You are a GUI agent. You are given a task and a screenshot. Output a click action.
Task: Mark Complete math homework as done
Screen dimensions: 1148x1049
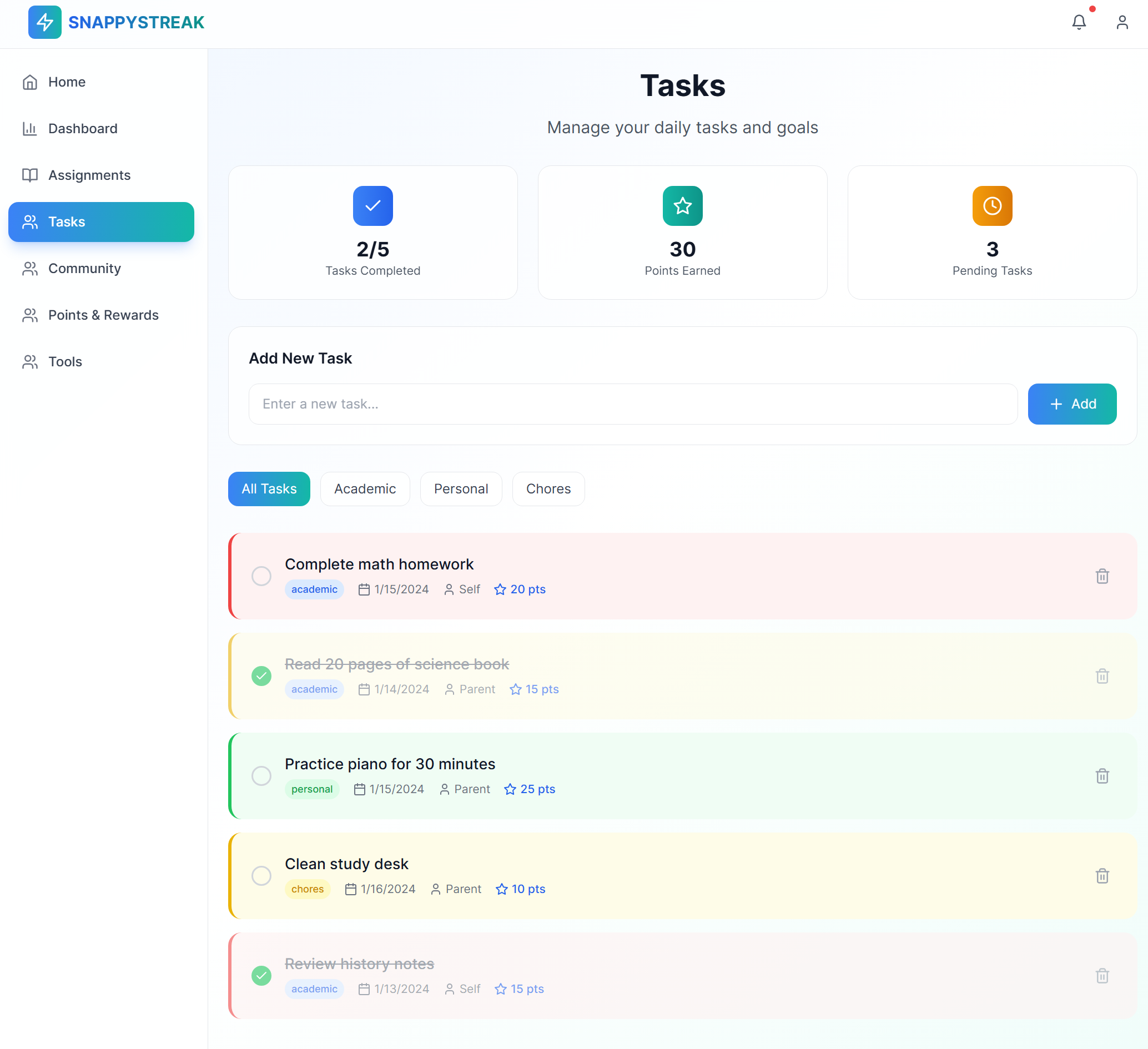pos(261,576)
